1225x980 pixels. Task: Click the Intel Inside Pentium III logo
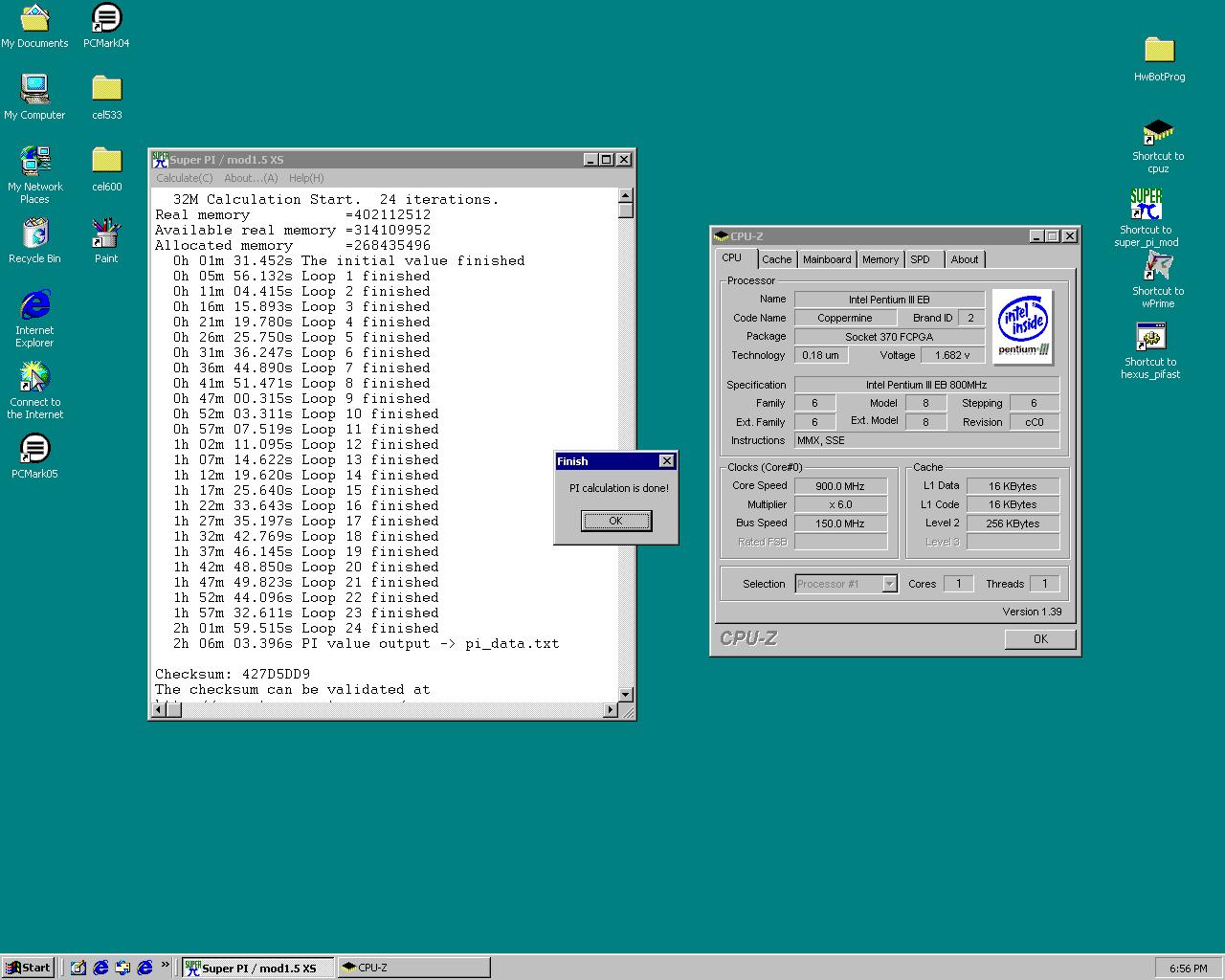point(1023,327)
